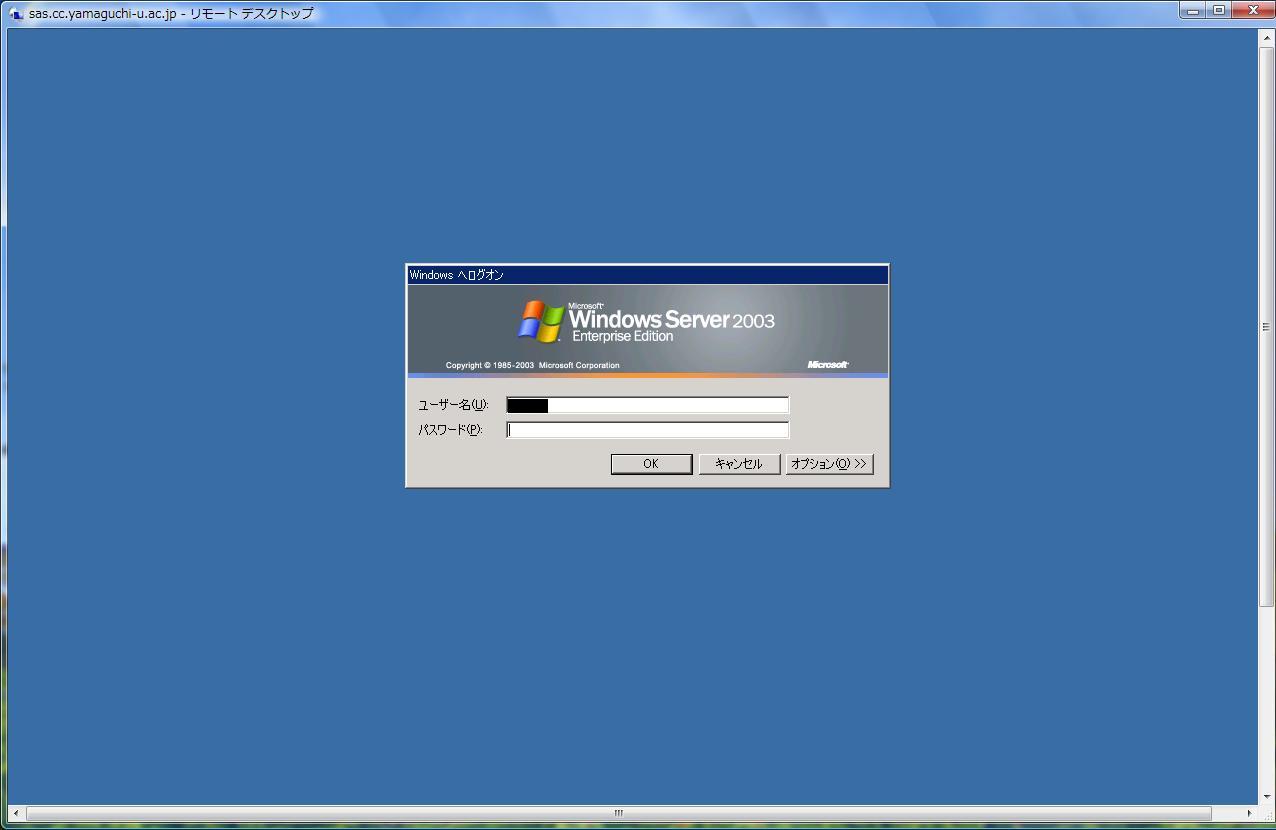The height and width of the screenshot is (830, 1276).
Task: Click the vertical scrollbar down arrow
Action: point(1266,797)
